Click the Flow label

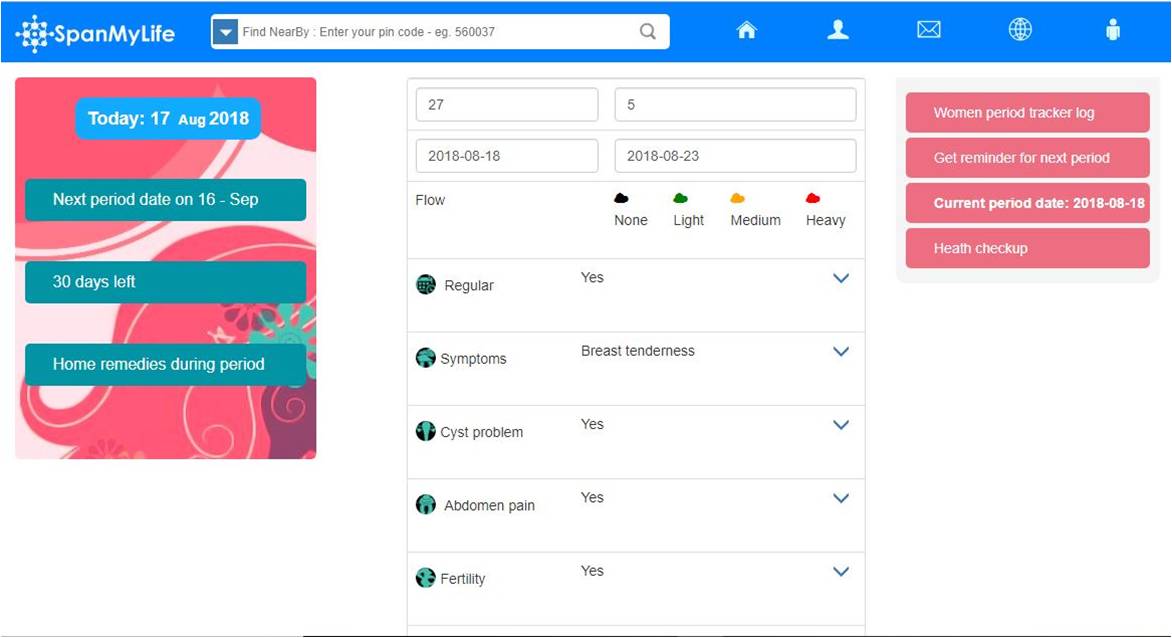coord(430,200)
